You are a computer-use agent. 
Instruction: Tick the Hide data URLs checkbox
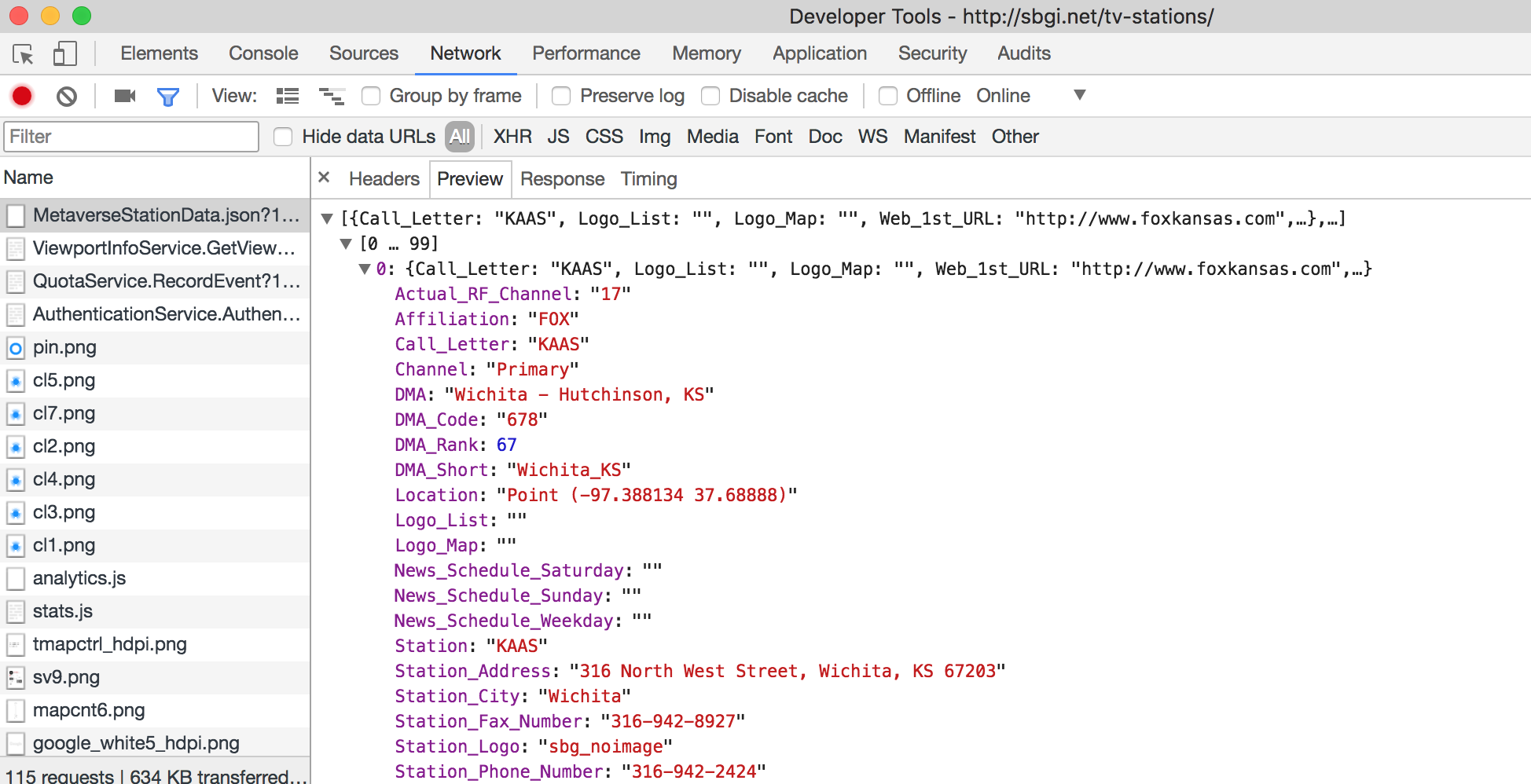[x=283, y=137]
